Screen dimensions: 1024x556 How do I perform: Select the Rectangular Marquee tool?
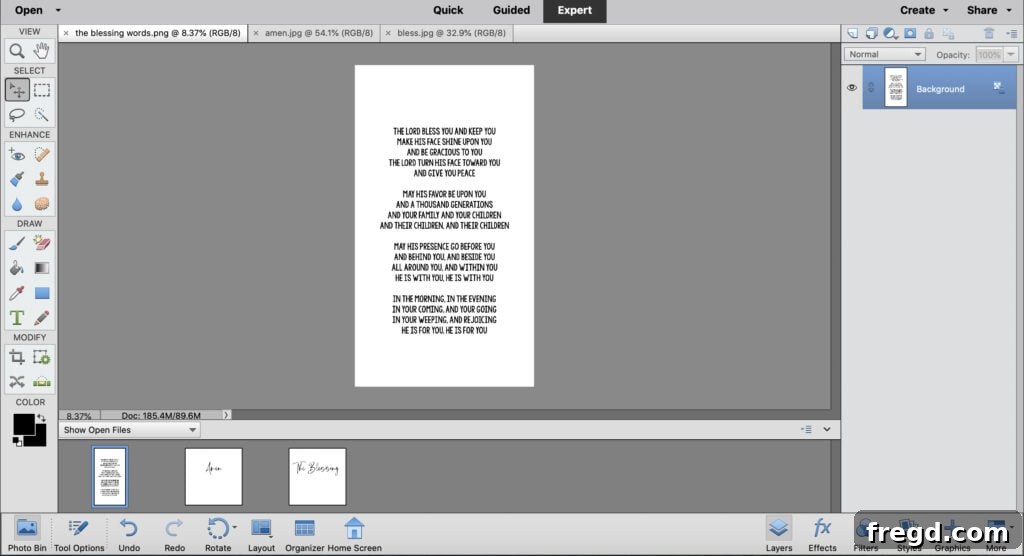(42, 90)
